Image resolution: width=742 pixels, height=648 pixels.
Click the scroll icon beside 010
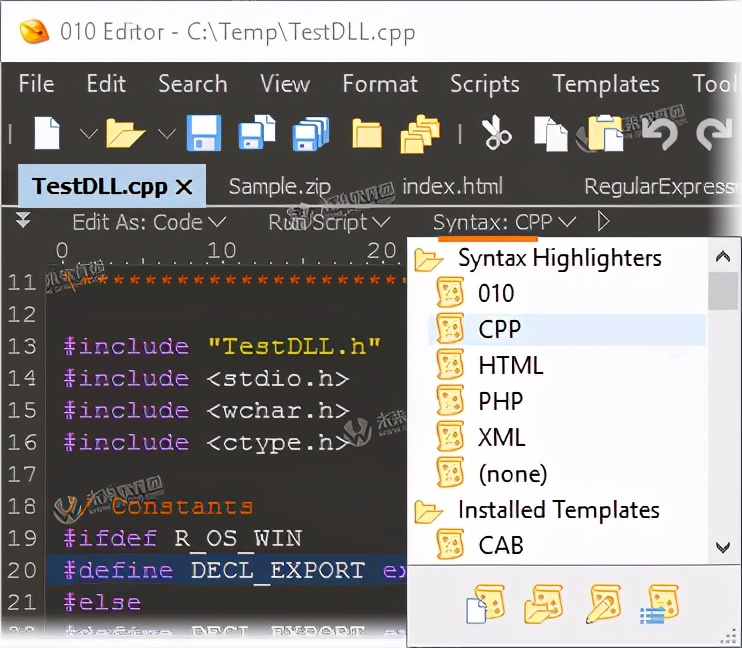(x=449, y=293)
